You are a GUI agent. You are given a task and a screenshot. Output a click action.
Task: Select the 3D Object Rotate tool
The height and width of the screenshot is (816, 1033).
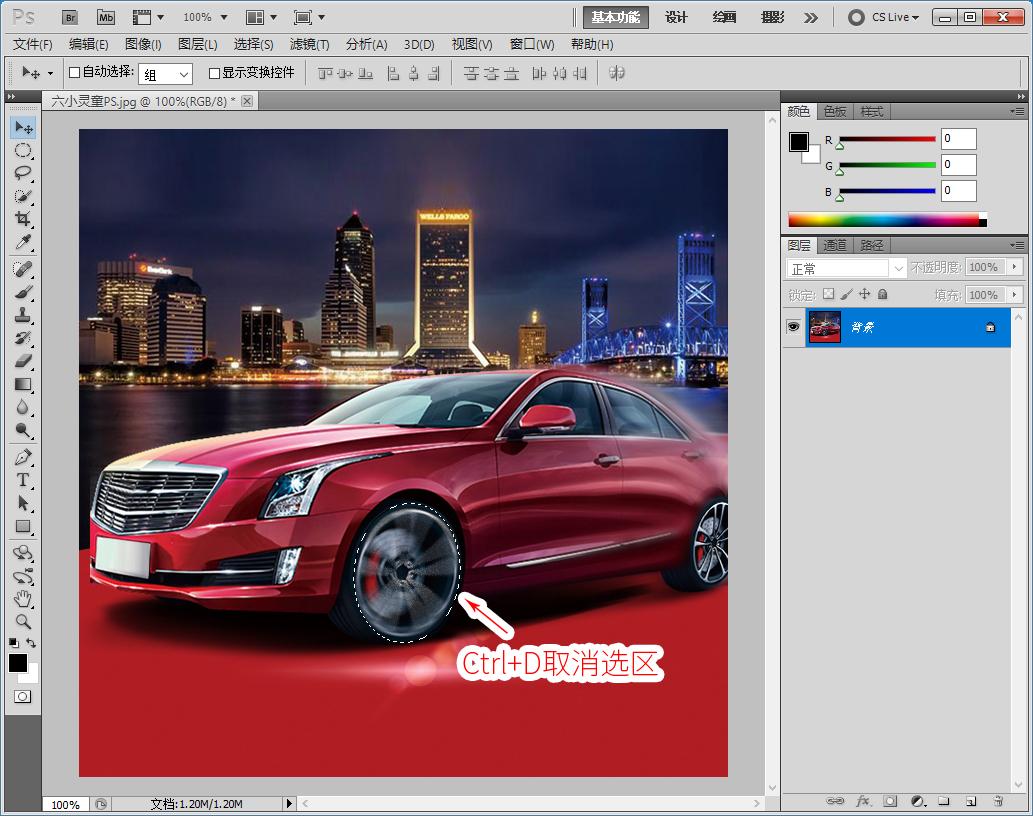click(23, 553)
